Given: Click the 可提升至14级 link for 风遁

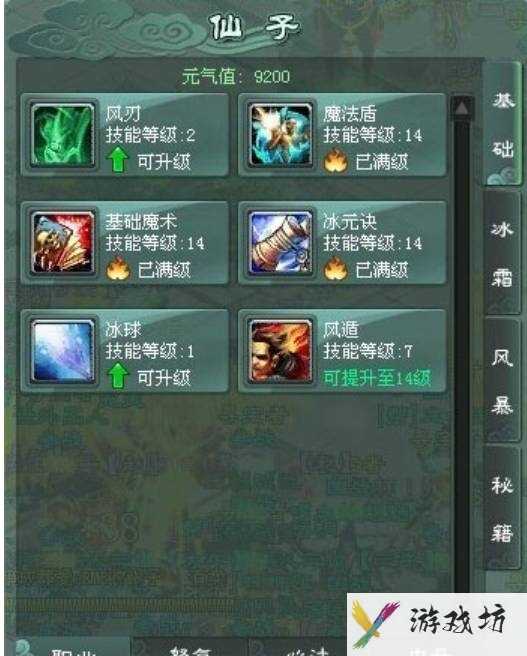Looking at the screenshot, I should 377,378.
